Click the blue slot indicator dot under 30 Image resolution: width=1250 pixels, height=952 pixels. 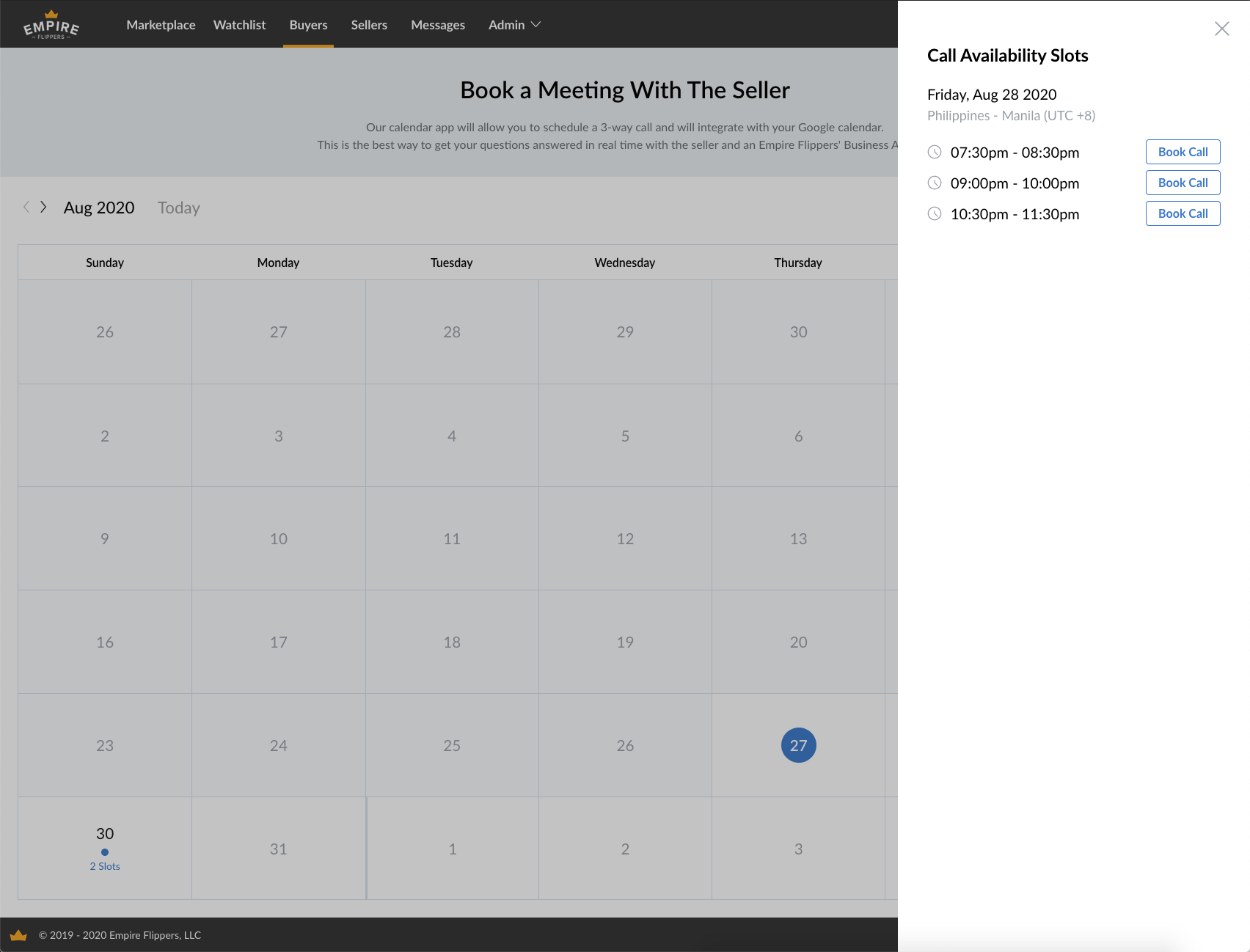[x=104, y=852]
